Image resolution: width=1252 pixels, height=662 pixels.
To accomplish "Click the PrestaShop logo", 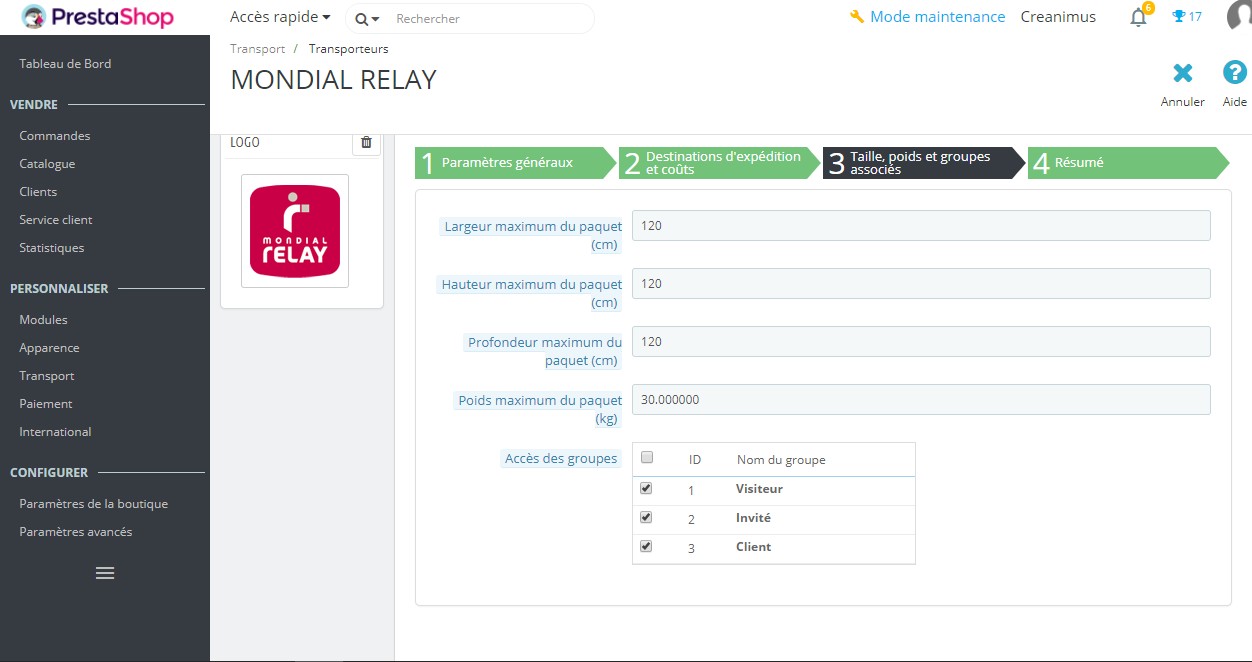I will pyautogui.click(x=97, y=17).
